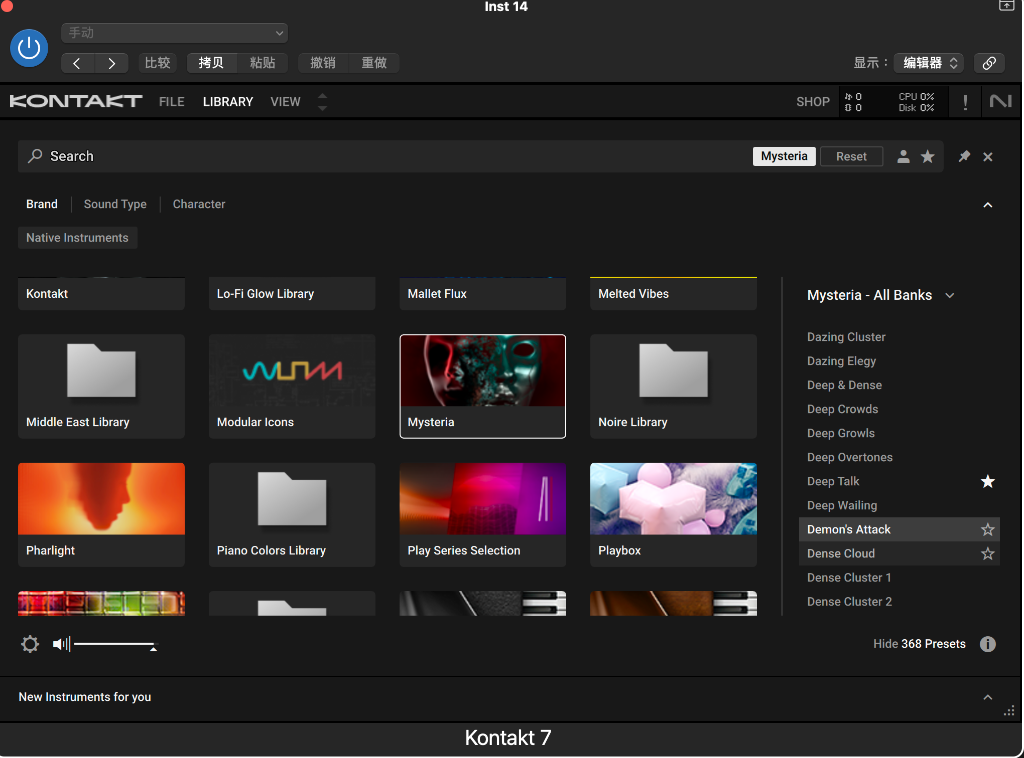The image size is (1024, 758).
Task: Open the Piano Colors Library folder icon
Action: click(x=292, y=499)
